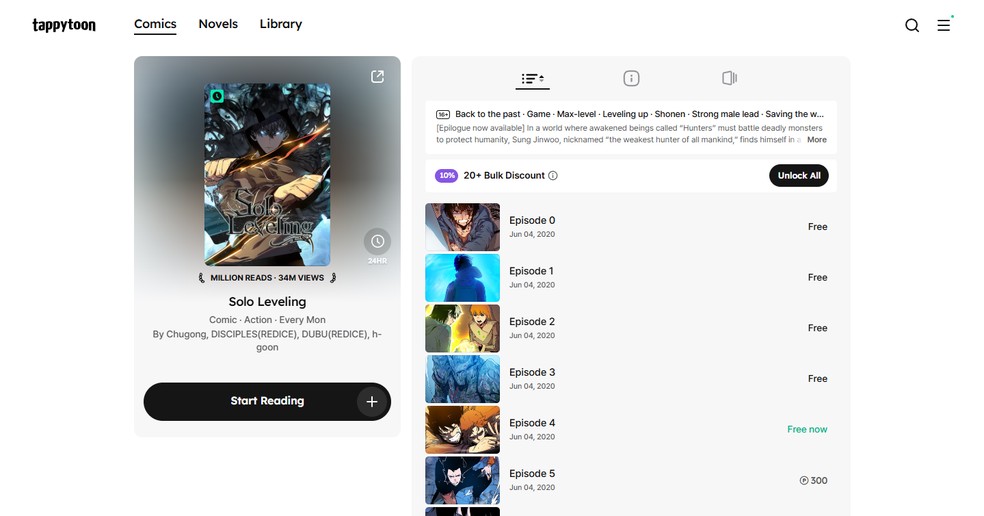The width and height of the screenshot is (984, 516).
Task: Click the 20+ Bulk Discount text
Action: [x=504, y=176]
